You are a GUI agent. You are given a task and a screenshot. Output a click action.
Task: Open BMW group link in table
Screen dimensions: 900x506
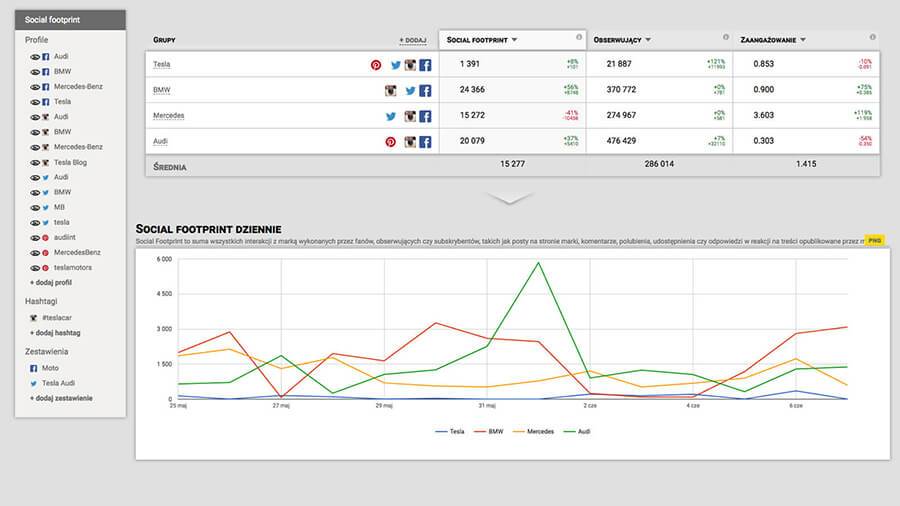pyautogui.click(x=161, y=90)
